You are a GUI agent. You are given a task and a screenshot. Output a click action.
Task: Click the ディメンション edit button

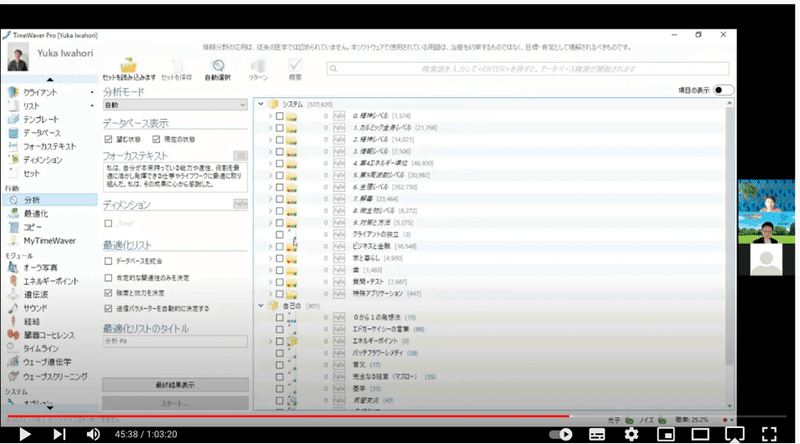pos(240,204)
